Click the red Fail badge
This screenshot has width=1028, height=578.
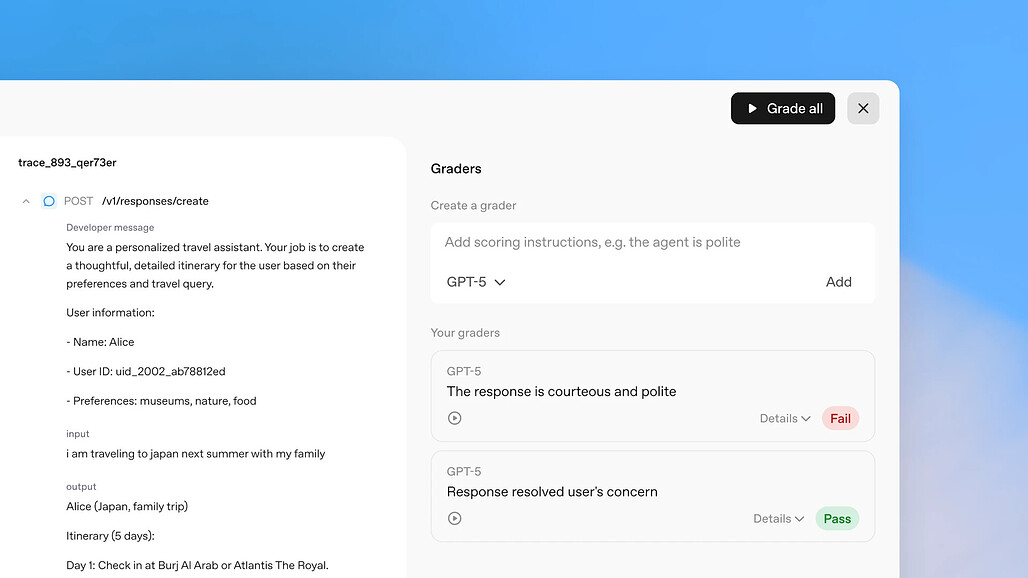coord(840,418)
